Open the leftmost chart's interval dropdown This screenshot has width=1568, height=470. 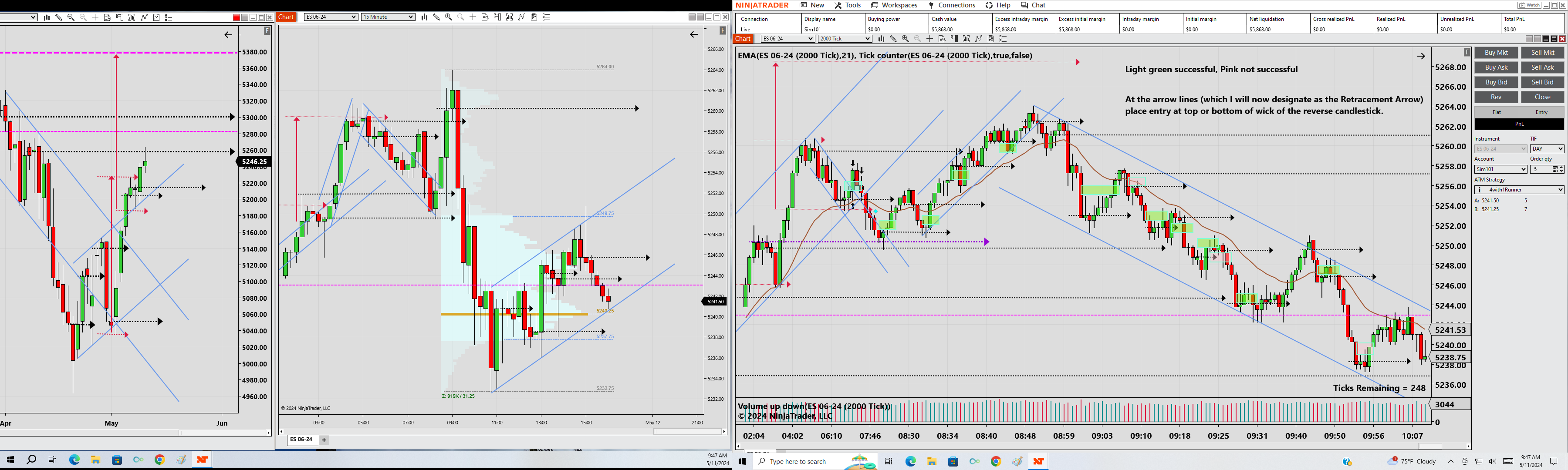click(x=18, y=18)
